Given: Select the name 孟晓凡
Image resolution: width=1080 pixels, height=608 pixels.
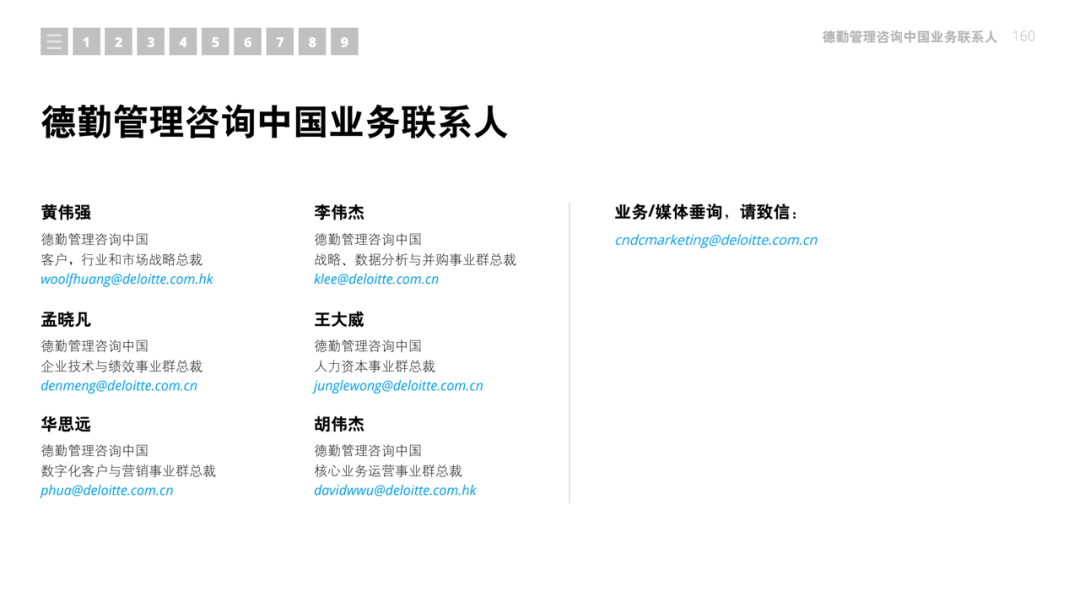Looking at the screenshot, I should [65, 319].
